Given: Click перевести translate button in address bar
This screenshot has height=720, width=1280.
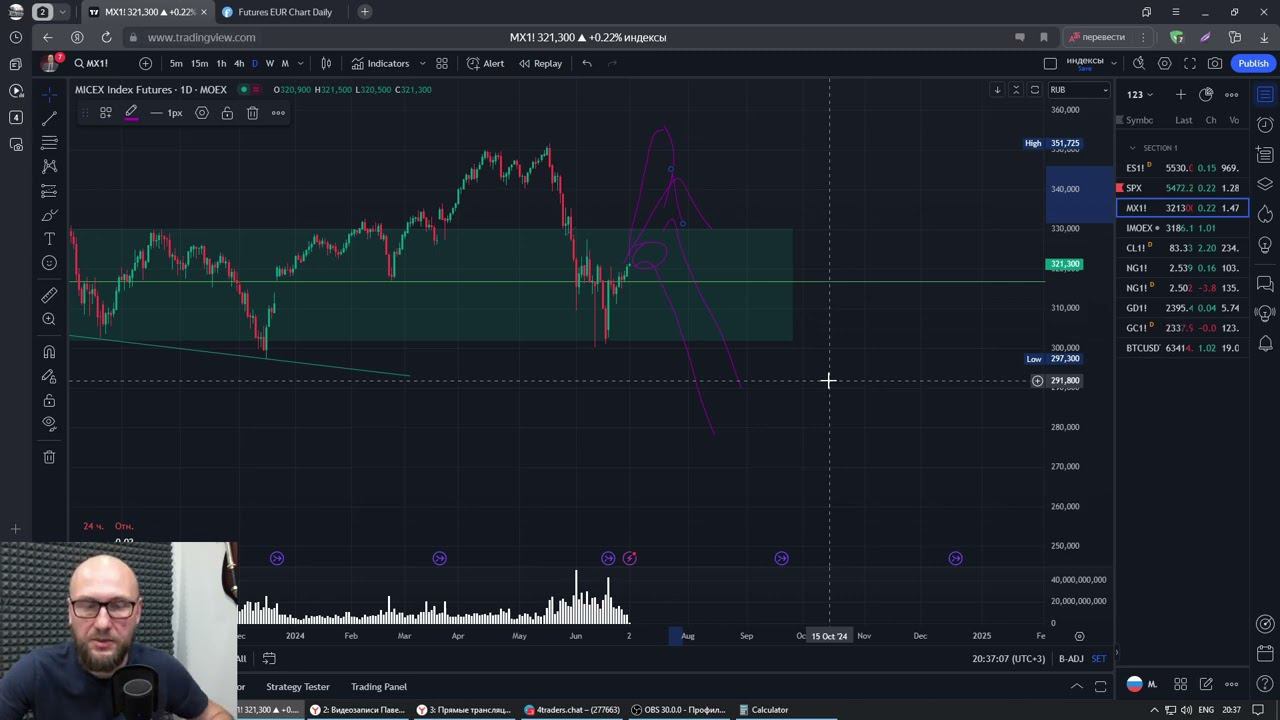Looking at the screenshot, I should [x=1097, y=37].
